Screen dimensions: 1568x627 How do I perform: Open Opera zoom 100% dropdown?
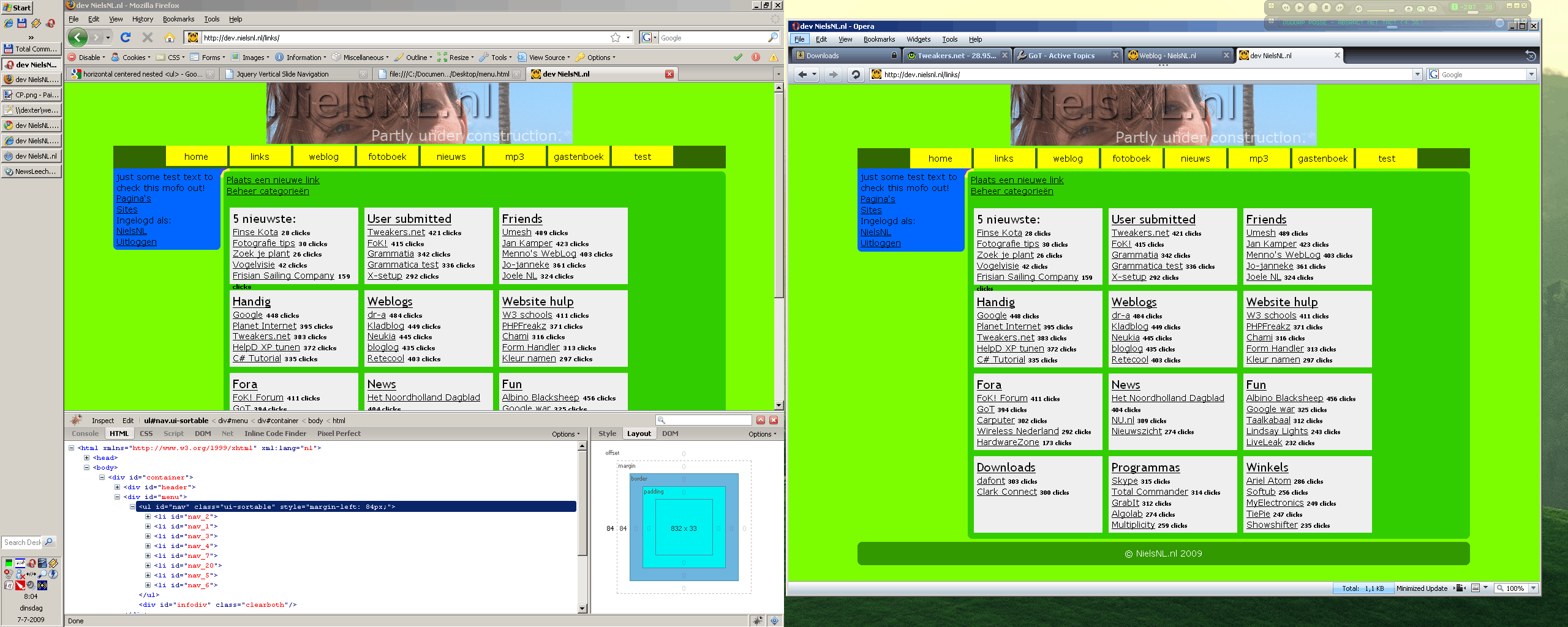1533,588
